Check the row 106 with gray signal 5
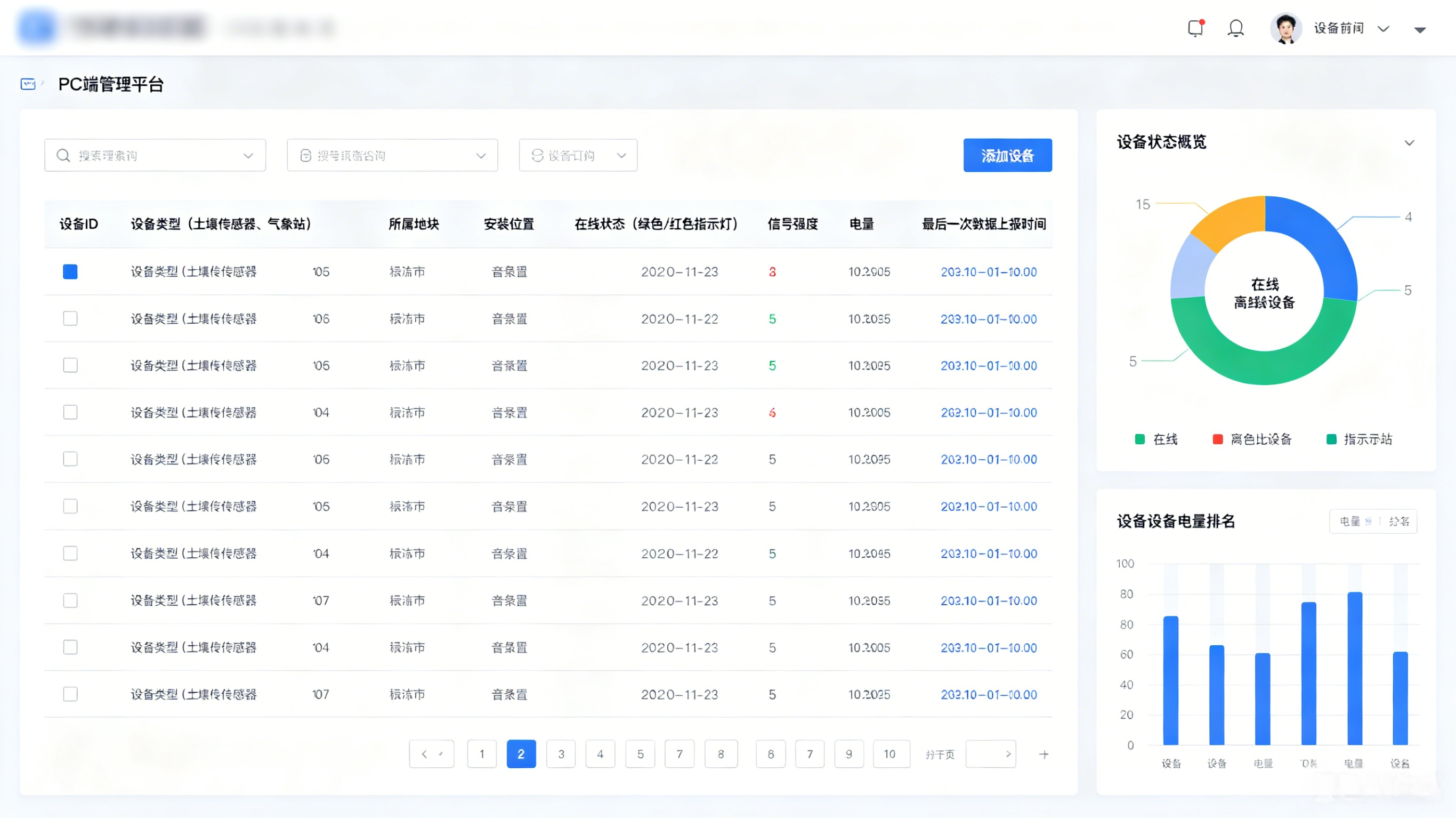Image resolution: width=1456 pixels, height=818 pixels. coord(70,459)
